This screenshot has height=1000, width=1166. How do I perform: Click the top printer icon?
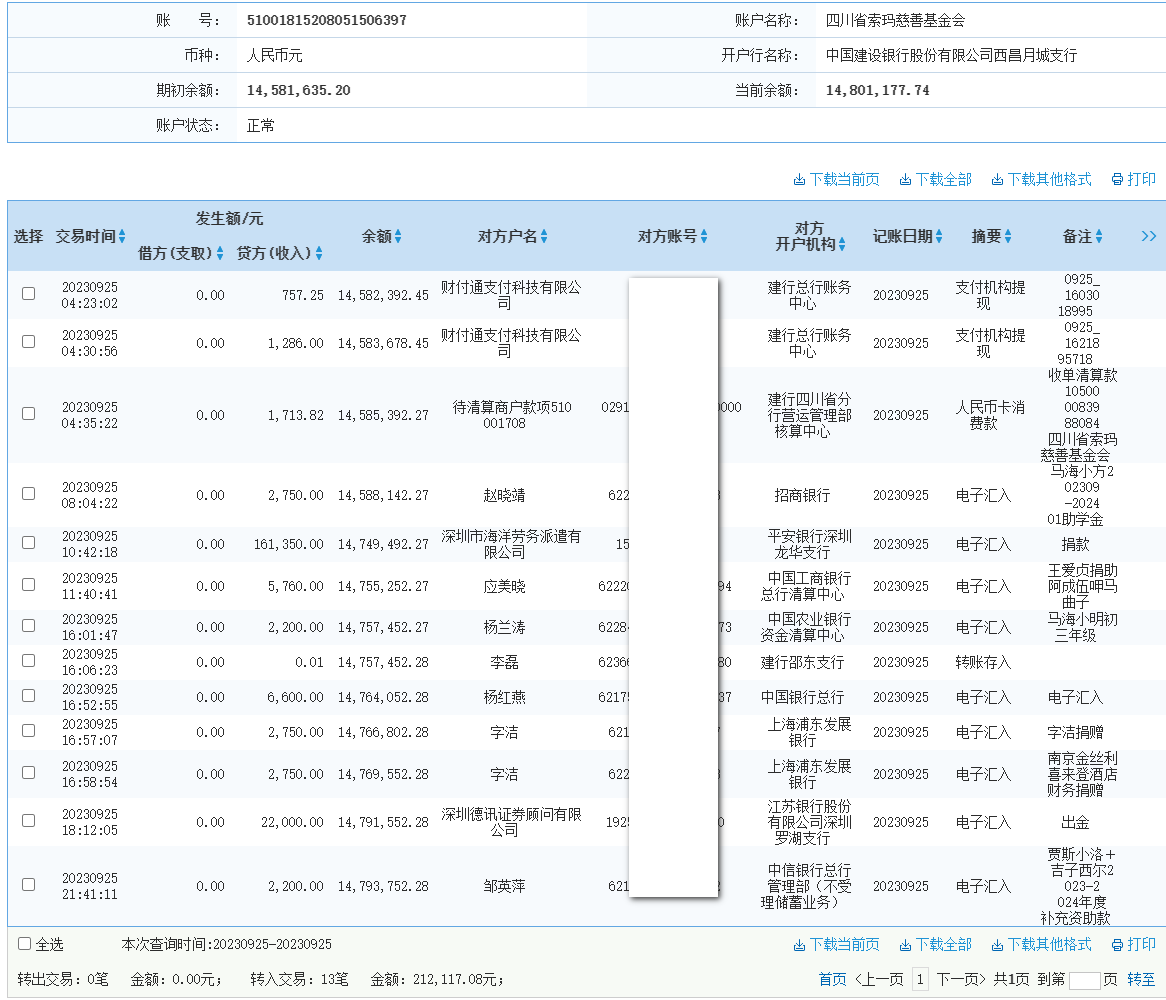tap(1117, 180)
